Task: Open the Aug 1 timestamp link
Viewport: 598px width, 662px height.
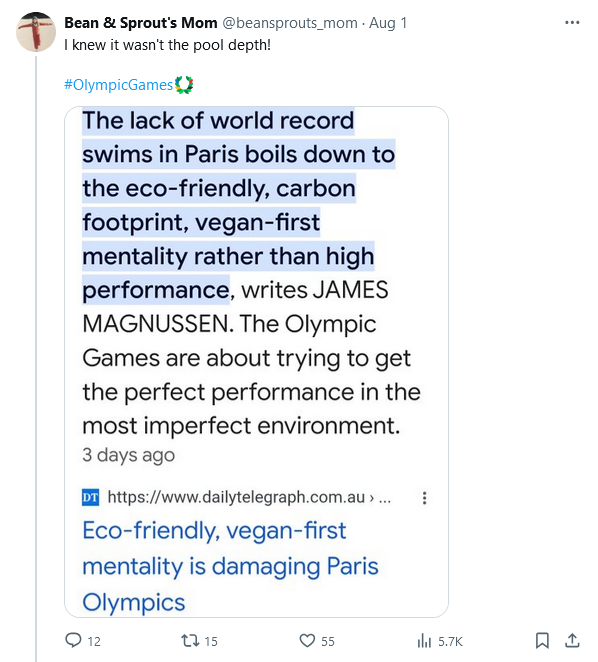Action: click(388, 23)
